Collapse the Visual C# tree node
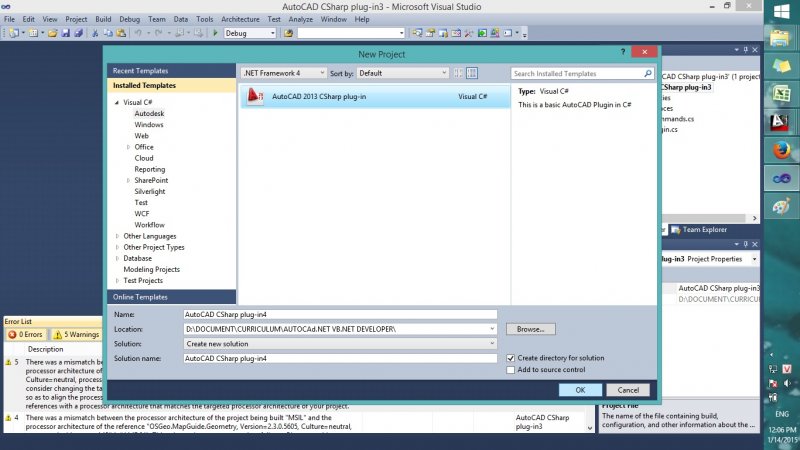Viewport: 800px width, 450px height. 117,103
